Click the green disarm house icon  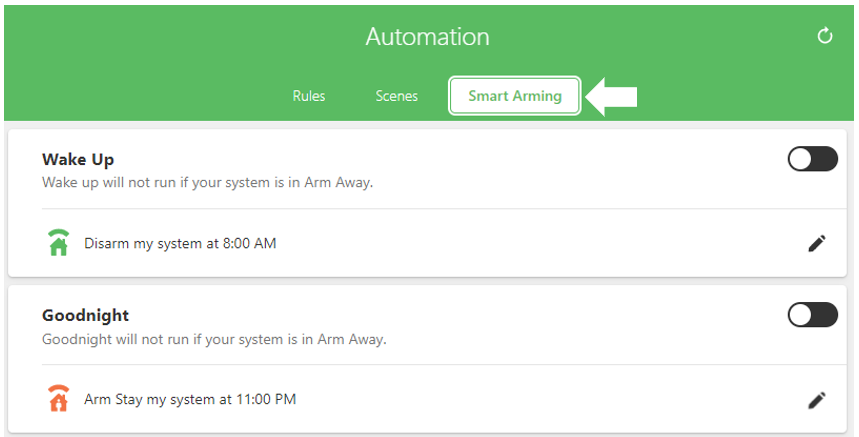[59, 243]
